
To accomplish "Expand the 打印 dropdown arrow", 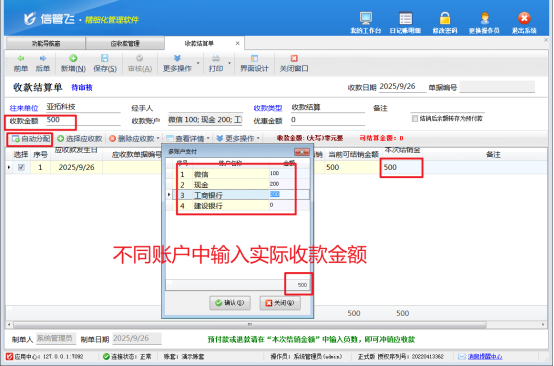I will [x=229, y=64].
